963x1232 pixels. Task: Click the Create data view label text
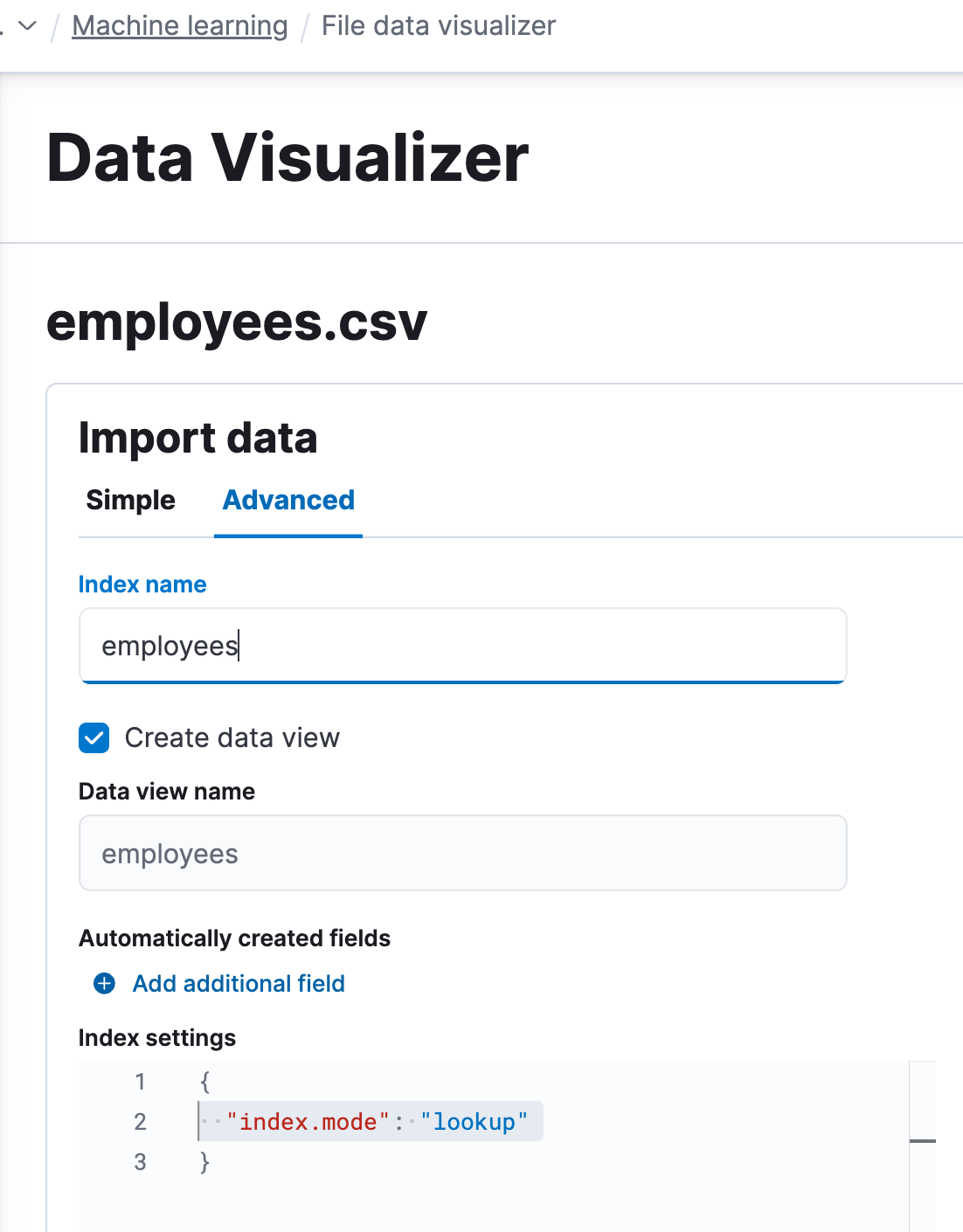click(x=232, y=737)
